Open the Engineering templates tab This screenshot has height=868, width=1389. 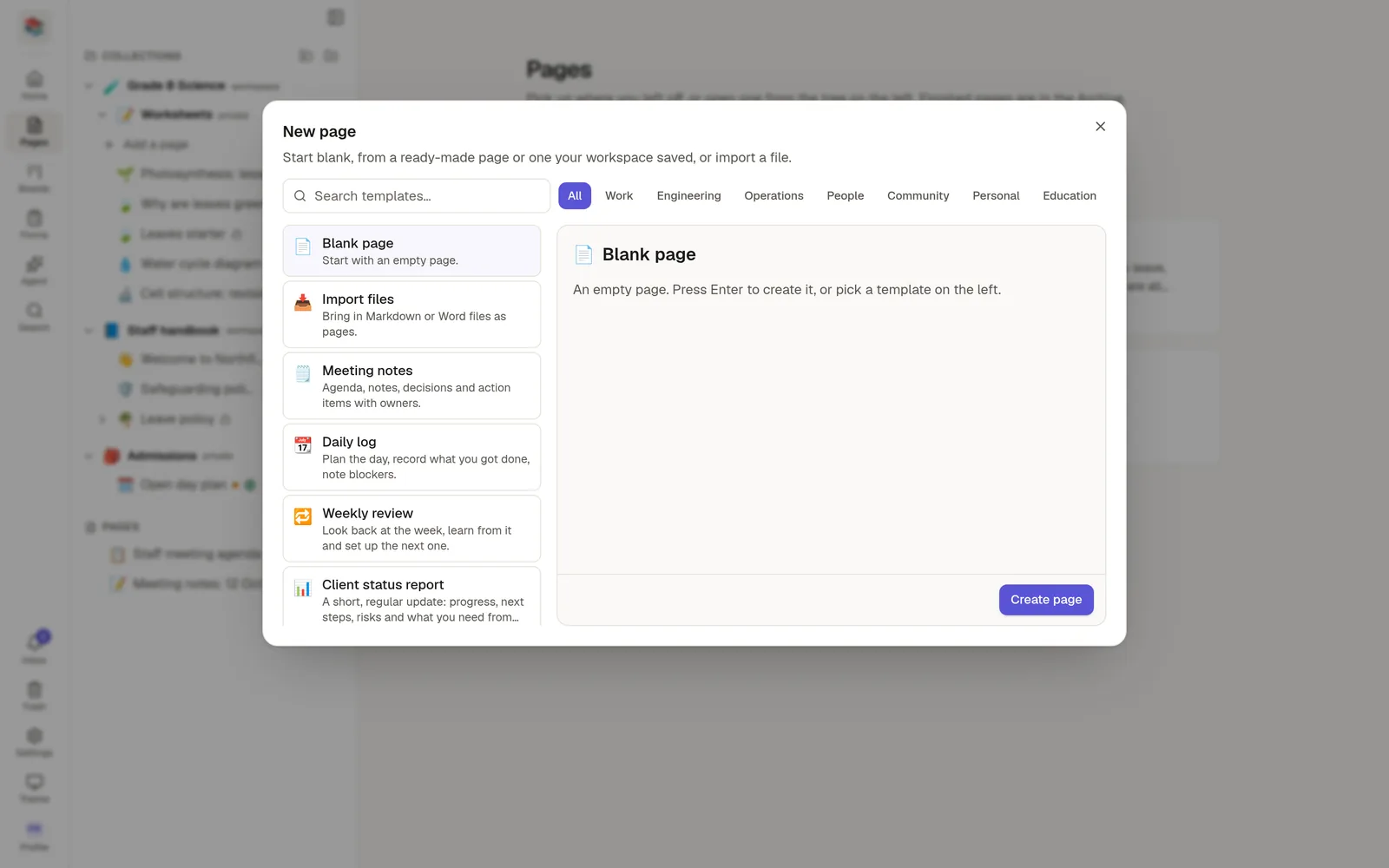click(x=688, y=196)
